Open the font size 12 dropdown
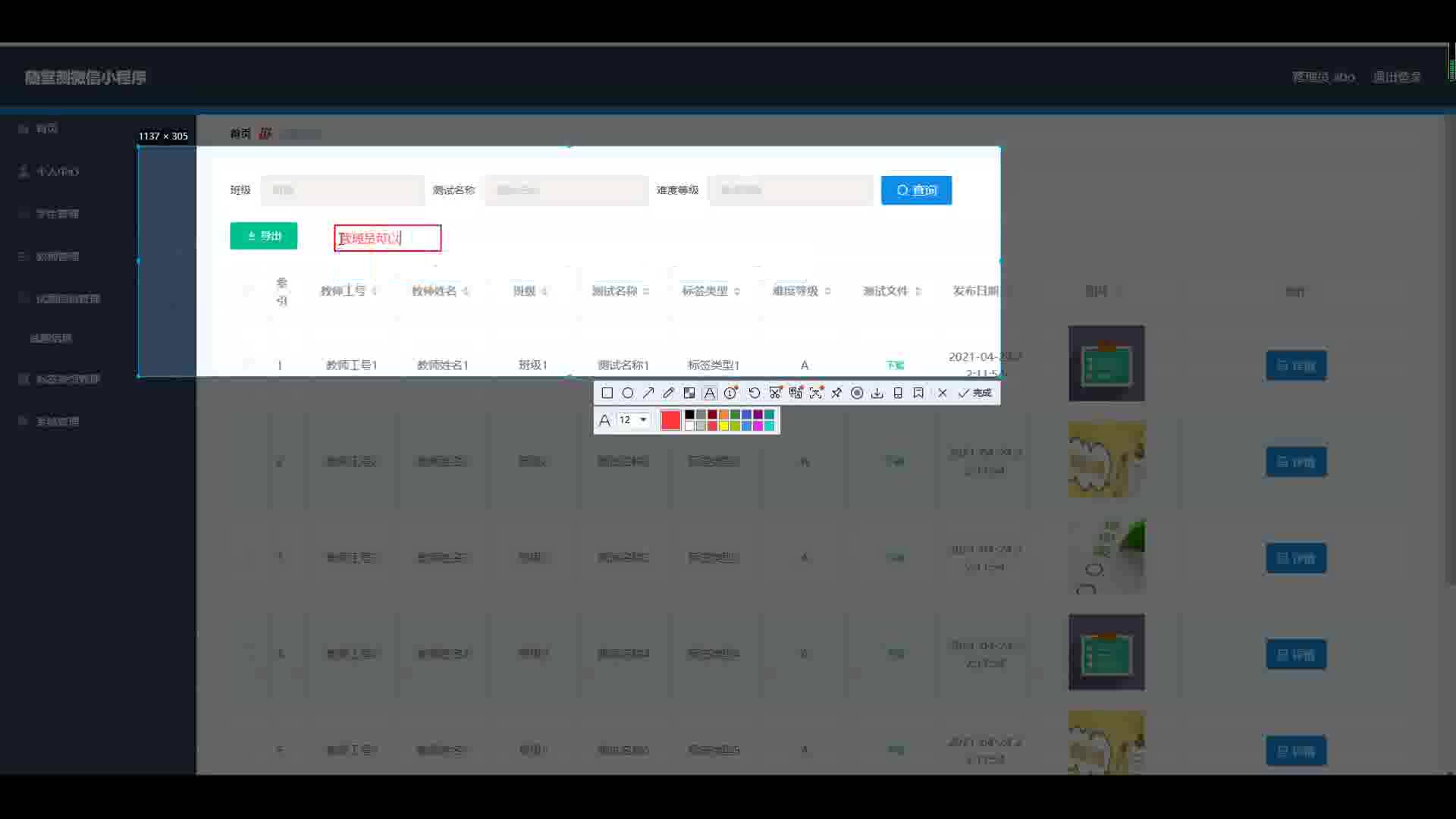This screenshot has width=1456, height=819. 643,419
